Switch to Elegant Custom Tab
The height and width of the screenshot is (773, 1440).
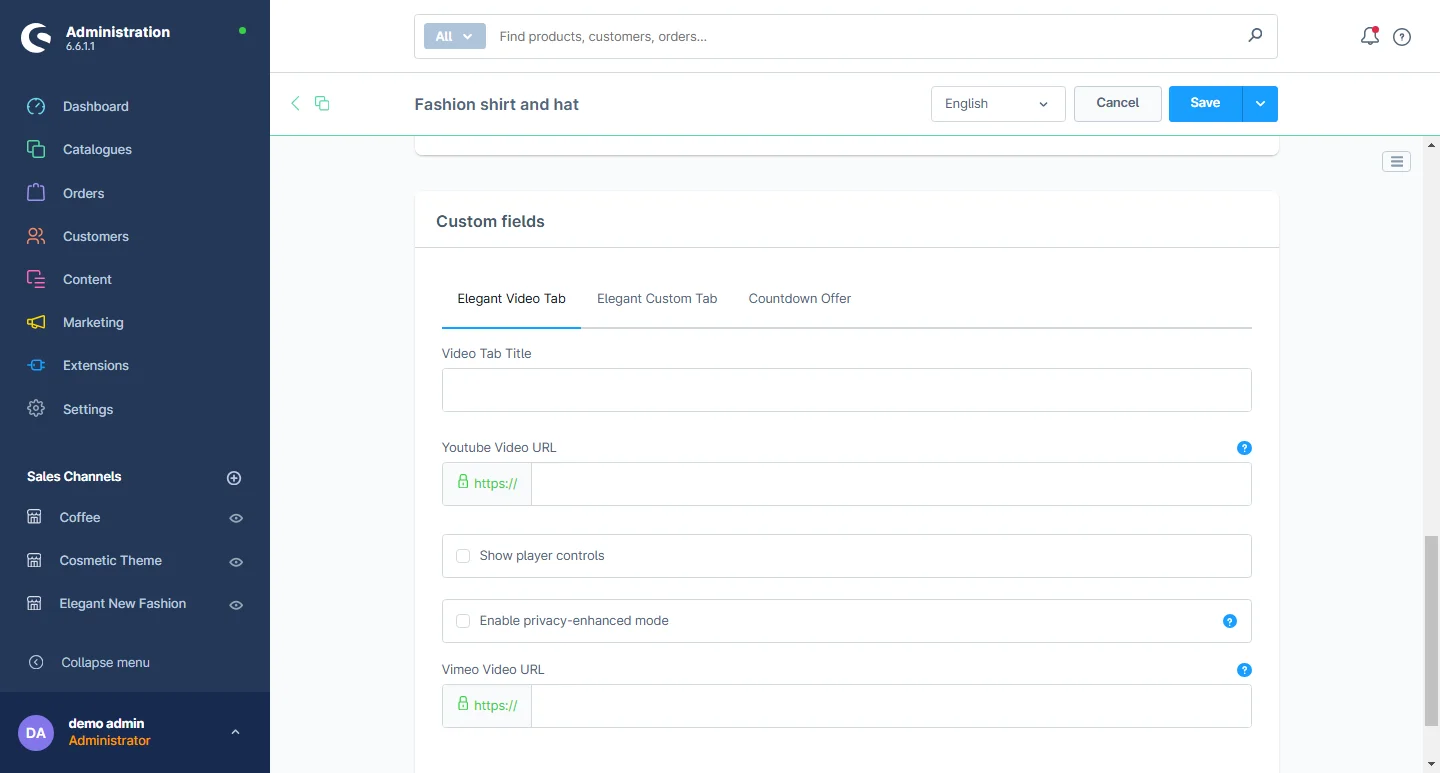pos(657,298)
